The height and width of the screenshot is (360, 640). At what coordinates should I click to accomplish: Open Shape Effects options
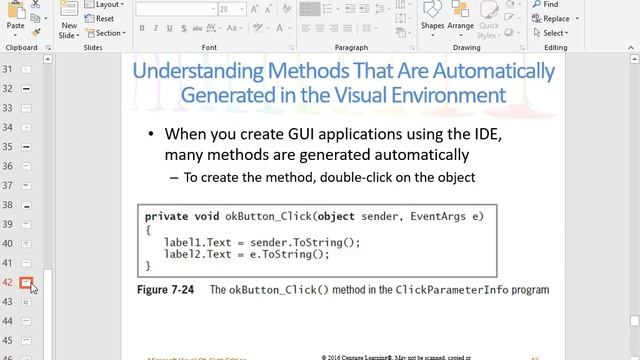512,32
